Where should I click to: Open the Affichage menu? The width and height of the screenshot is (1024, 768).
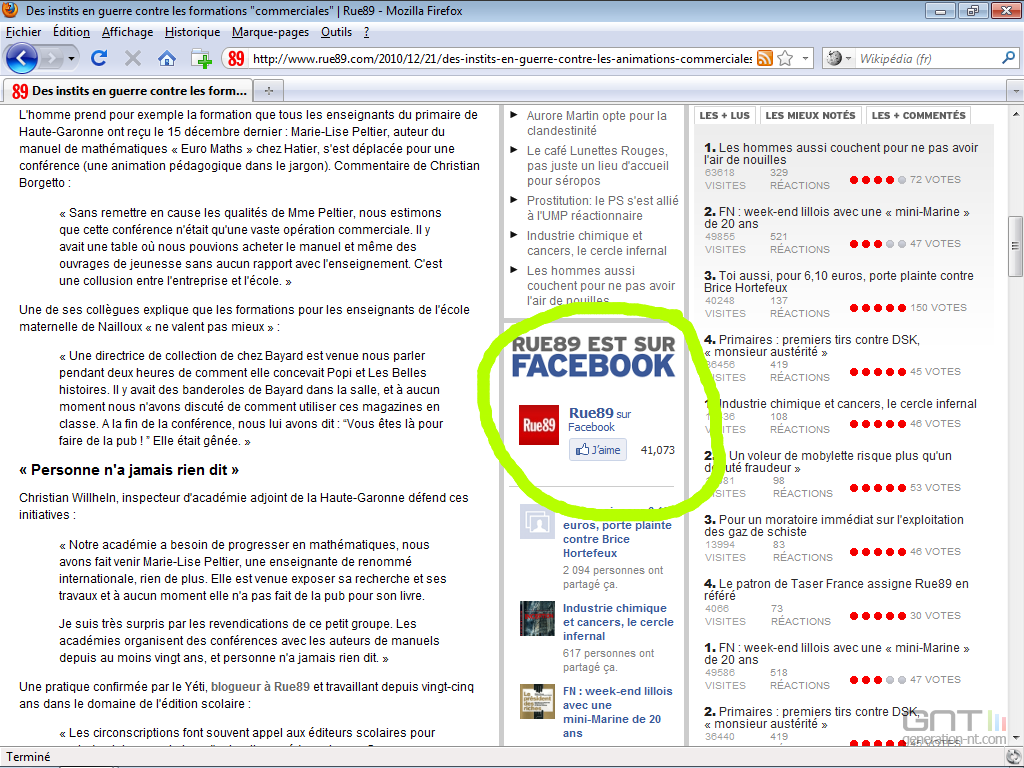click(127, 32)
